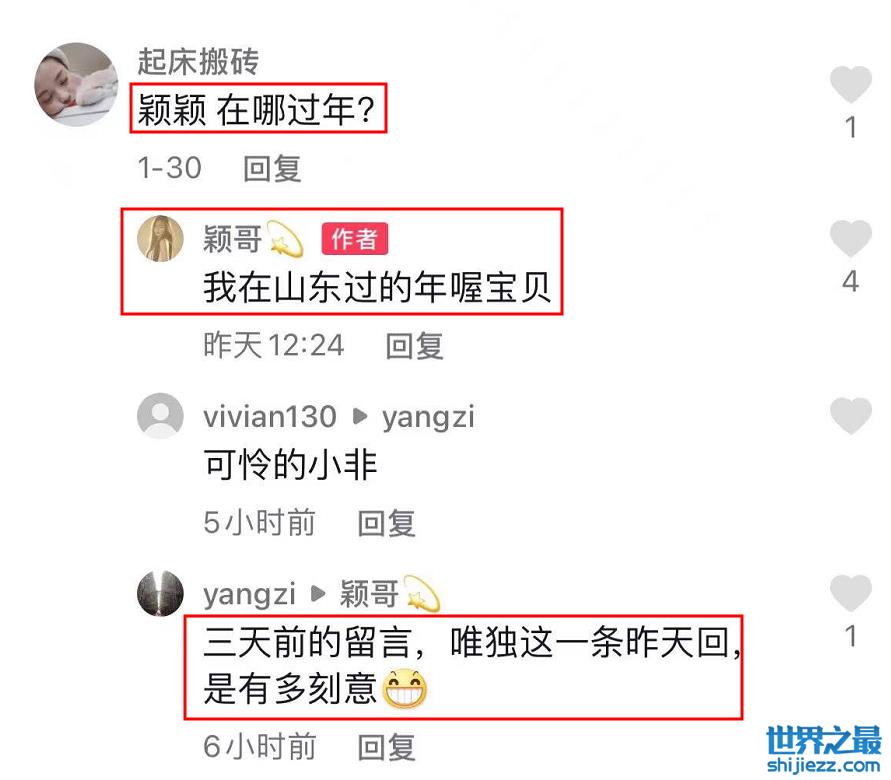Open vivian130's default gray avatar

click(160, 416)
